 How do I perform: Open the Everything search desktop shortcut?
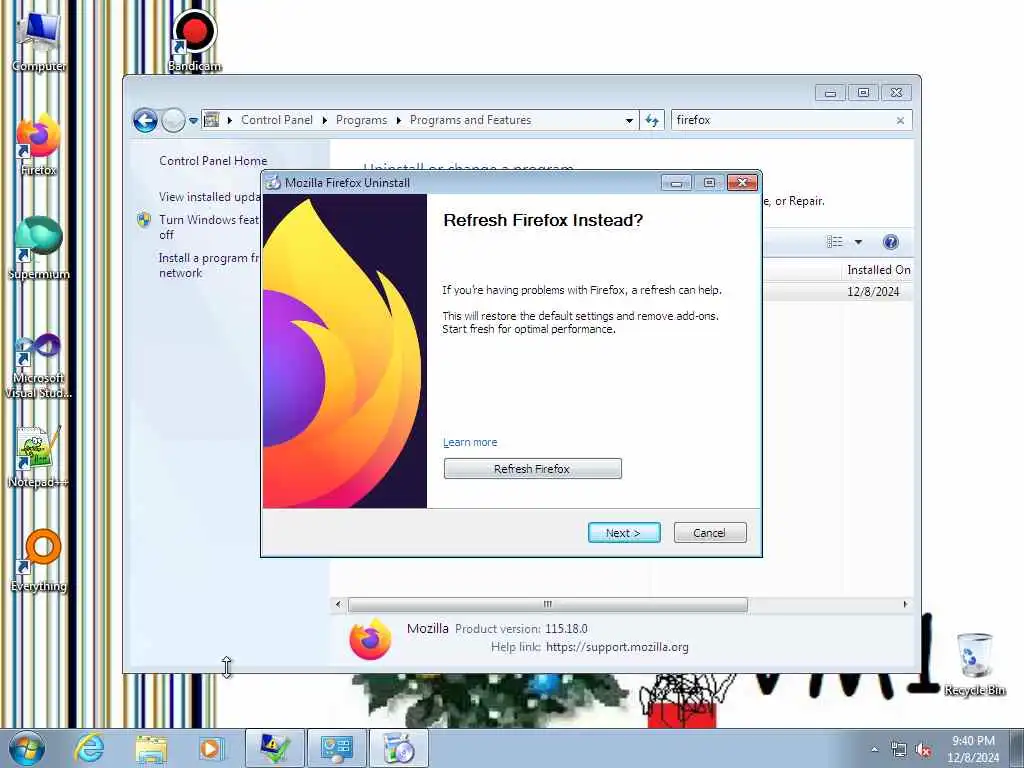pos(39,560)
